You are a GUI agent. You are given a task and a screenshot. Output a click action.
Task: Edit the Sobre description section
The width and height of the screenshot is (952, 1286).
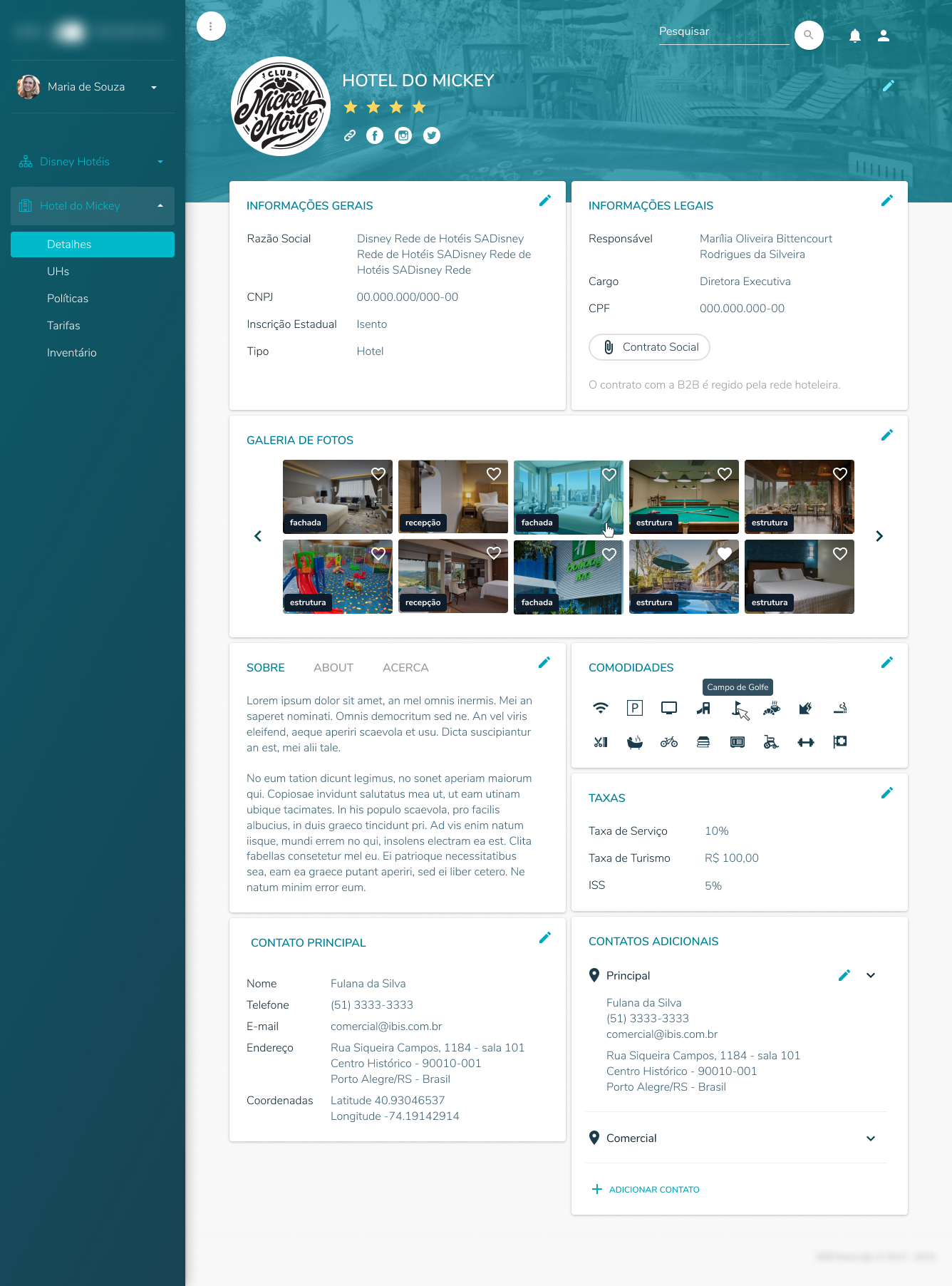[544, 662]
